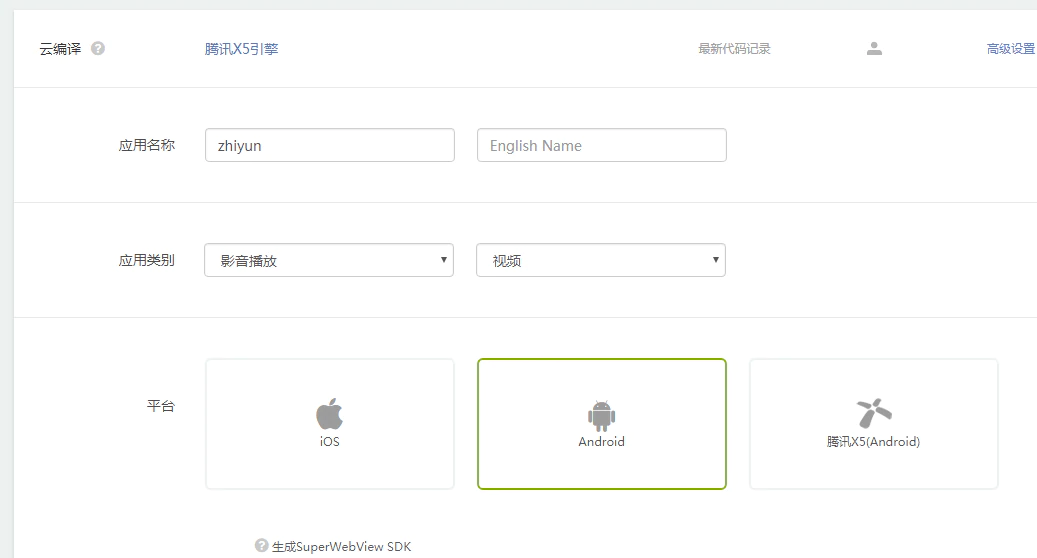Open the 腾讯X5引擎 link
This screenshot has width=1037, height=558.
(241, 49)
